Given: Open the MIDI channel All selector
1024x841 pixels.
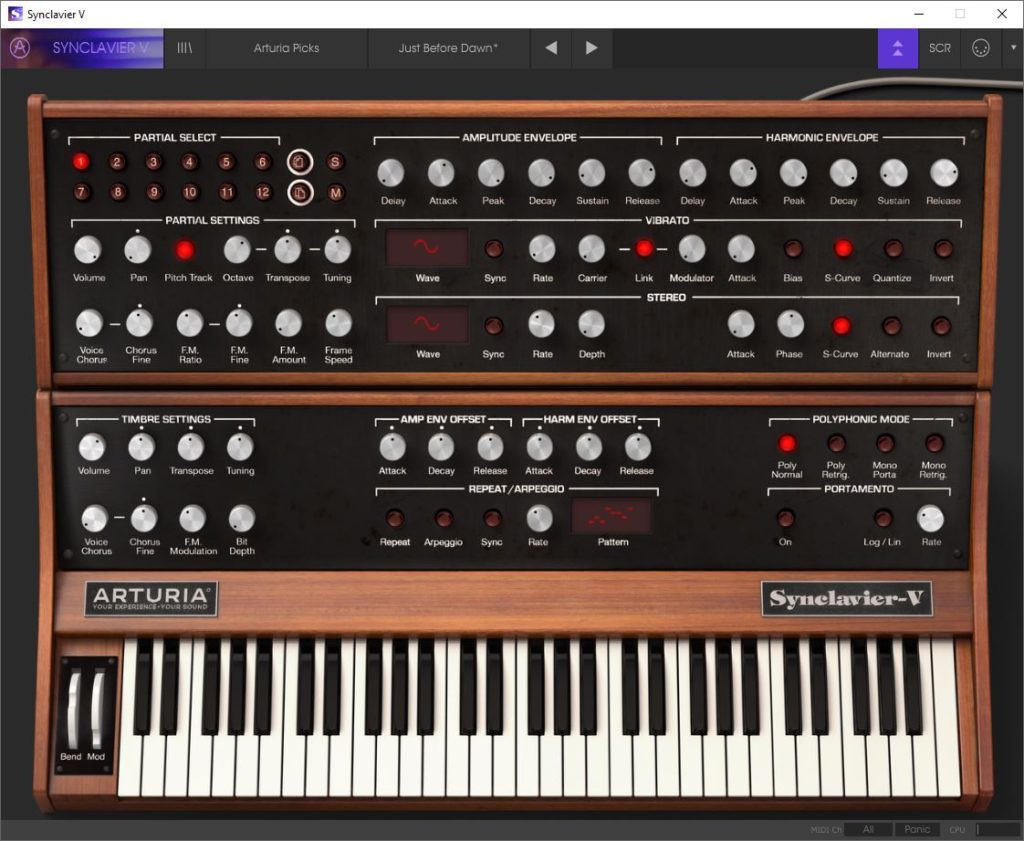Looking at the screenshot, I should coord(867,829).
